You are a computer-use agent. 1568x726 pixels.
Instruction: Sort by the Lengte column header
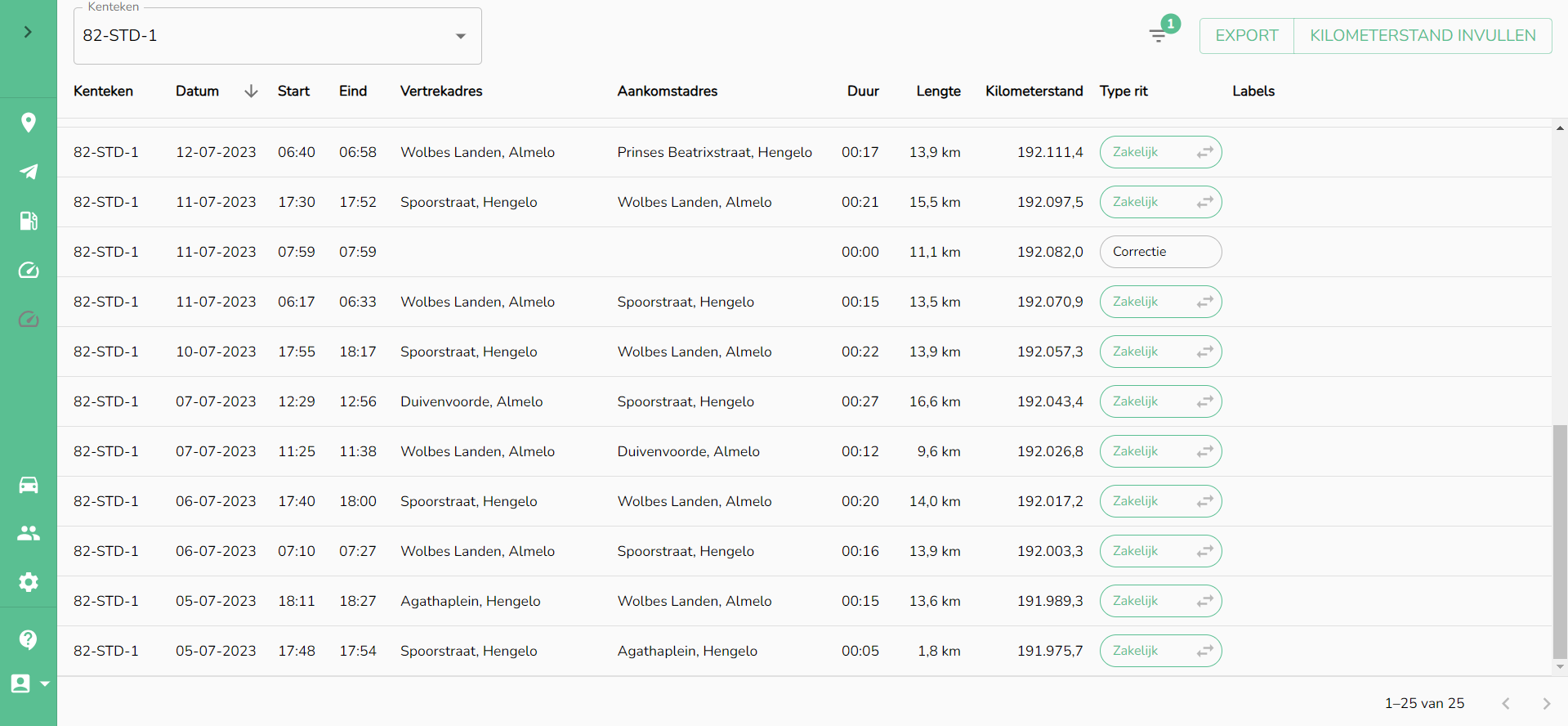pos(938,91)
